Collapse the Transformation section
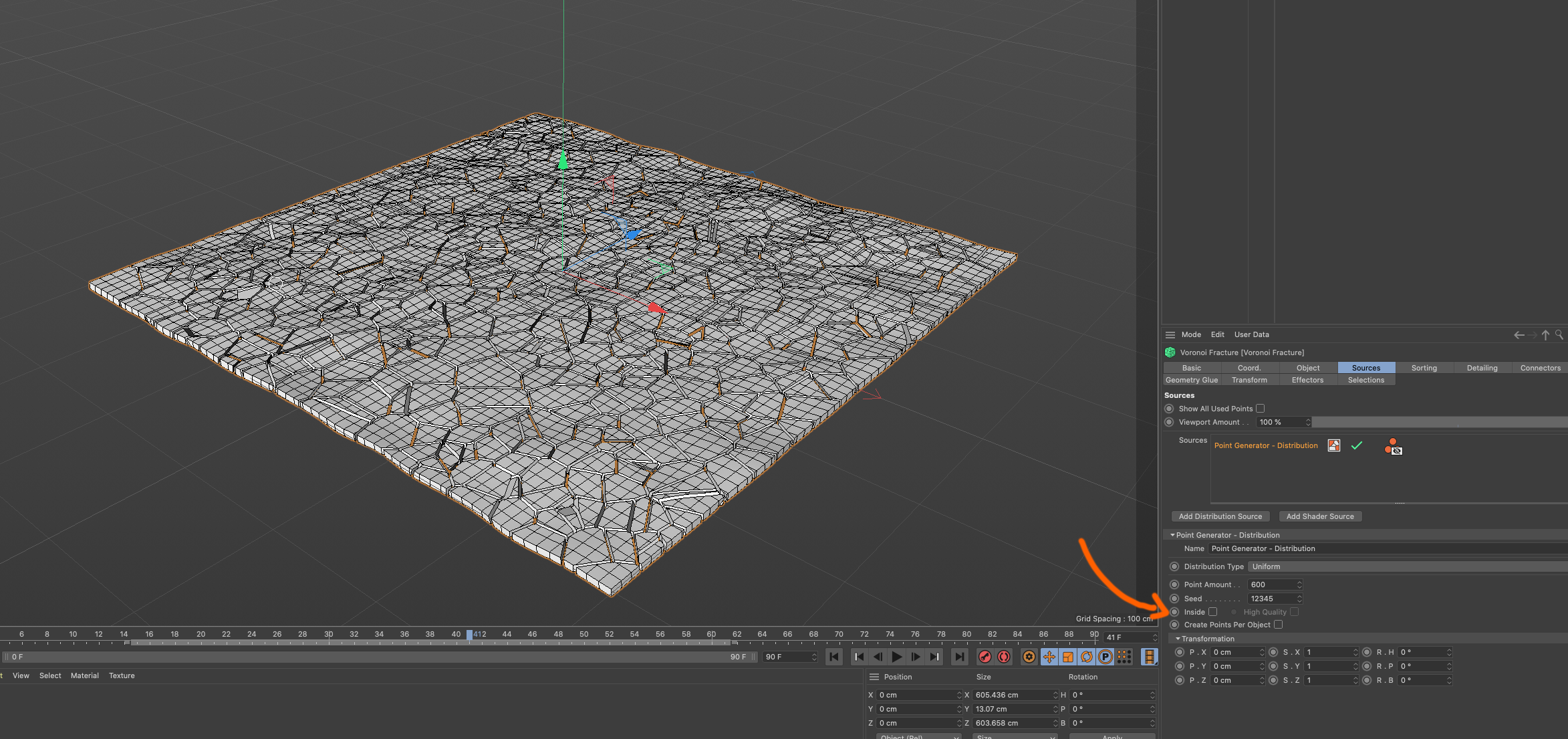This screenshot has width=1568, height=739. click(x=1178, y=639)
